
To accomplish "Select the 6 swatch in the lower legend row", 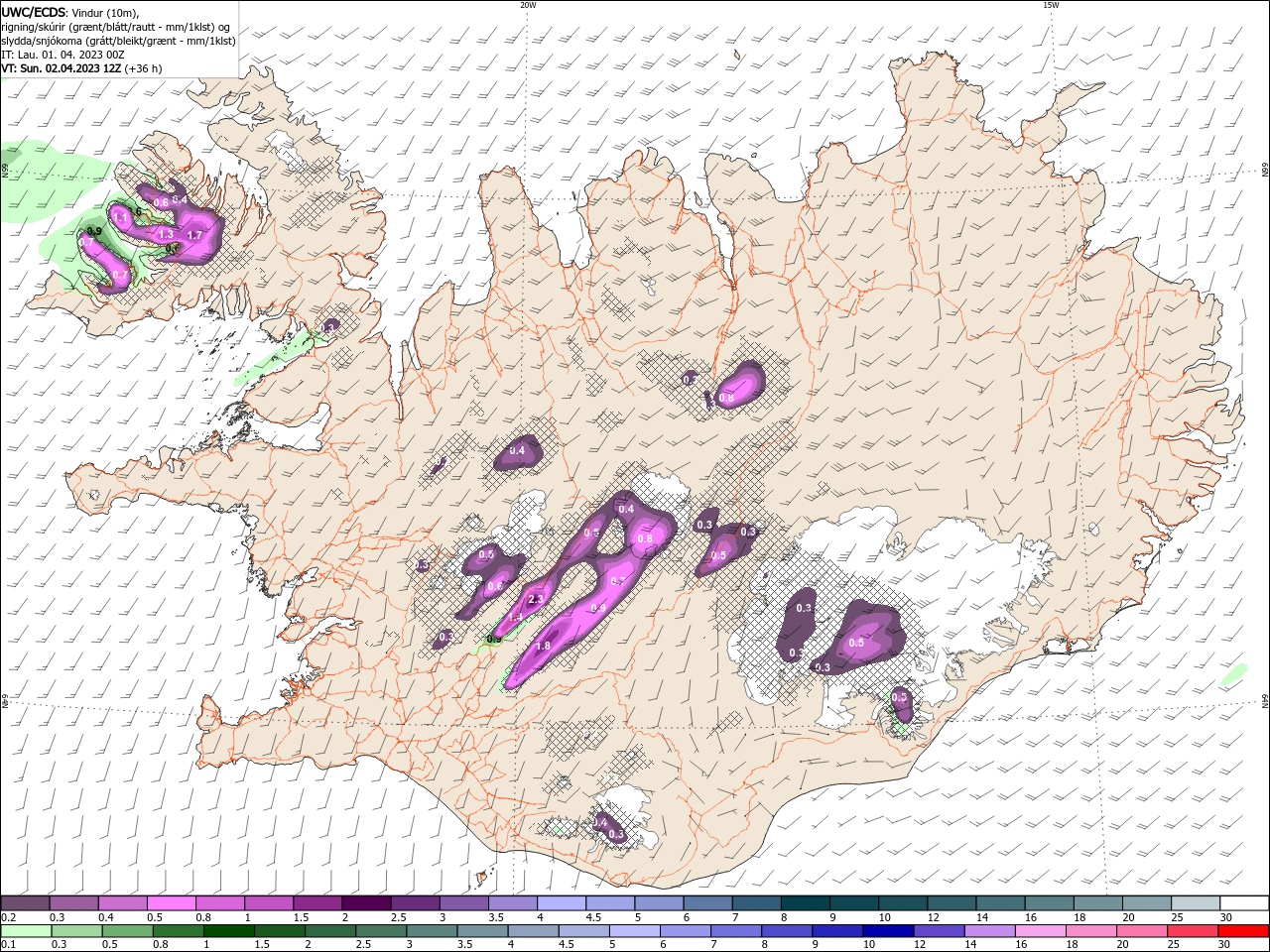I will [x=686, y=931].
